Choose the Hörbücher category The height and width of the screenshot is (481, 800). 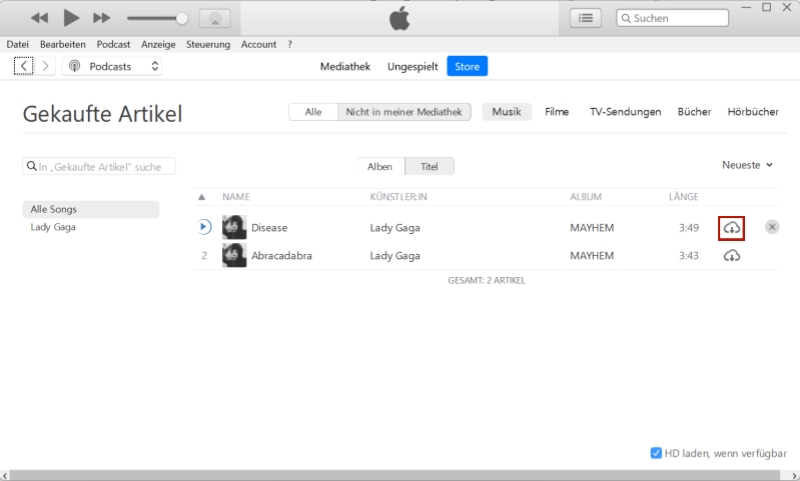point(753,112)
